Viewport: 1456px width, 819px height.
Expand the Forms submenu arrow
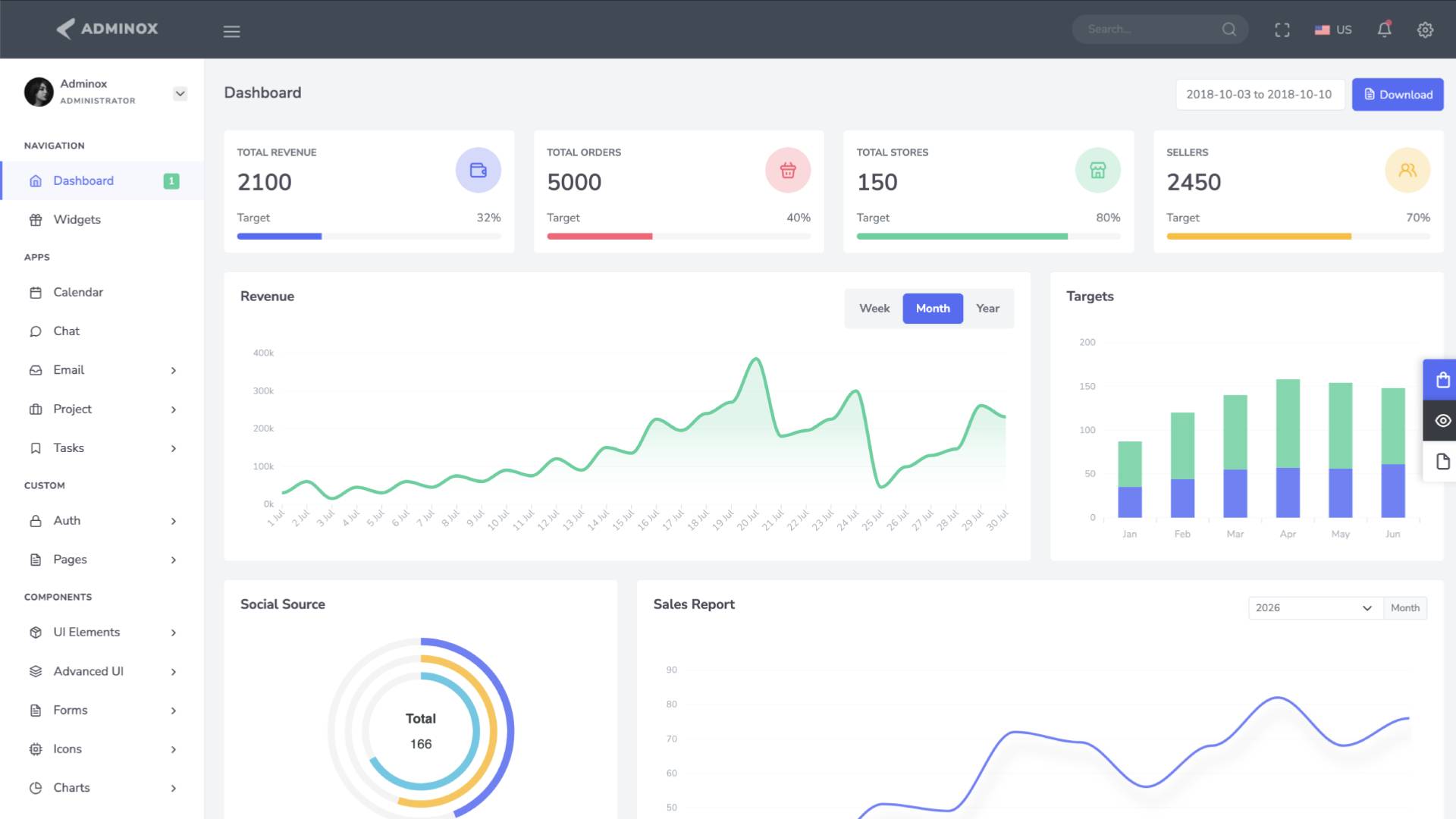pyautogui.click(x=174, y=711)
